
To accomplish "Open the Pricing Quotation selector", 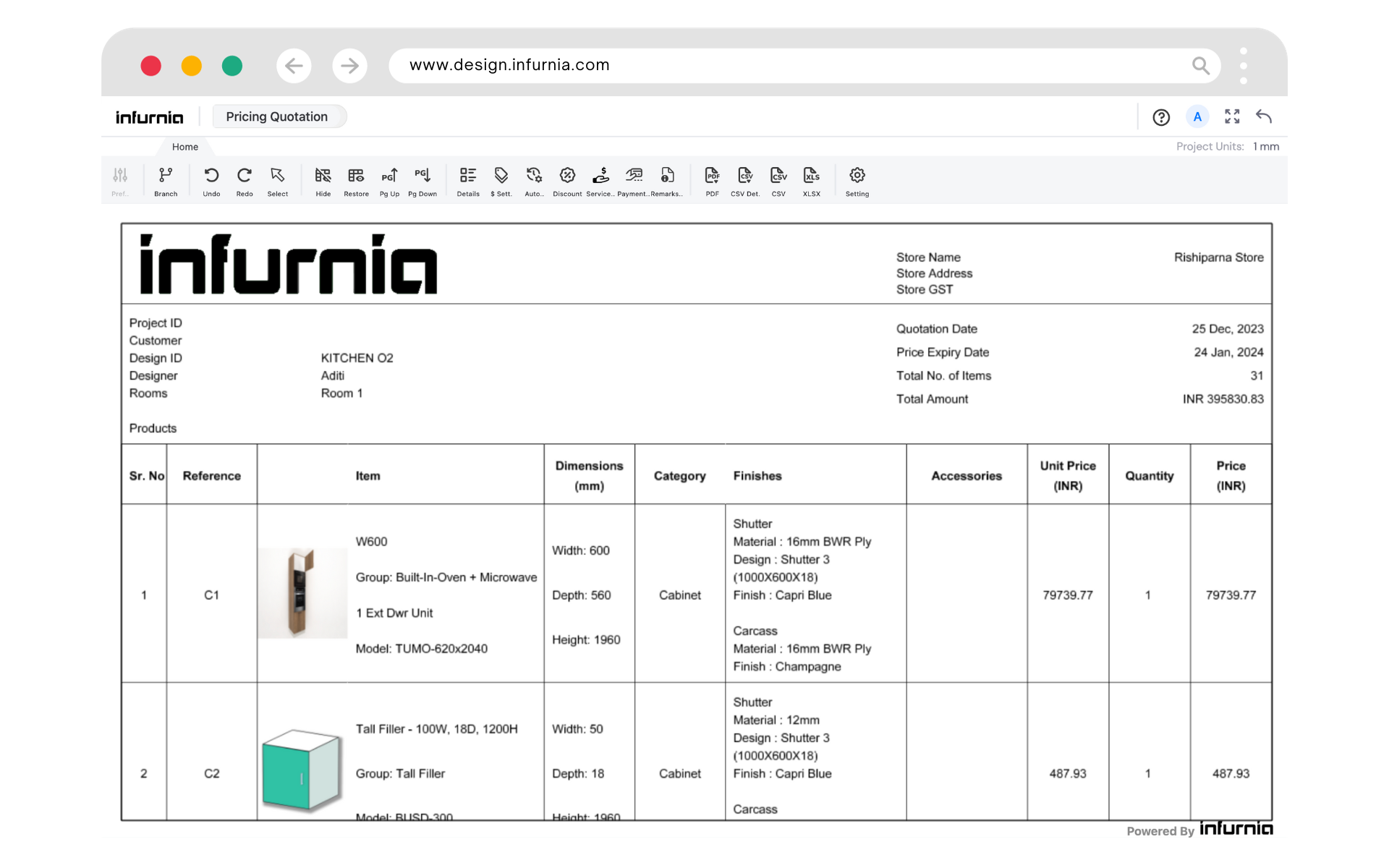I will click(x=279, y=116).
